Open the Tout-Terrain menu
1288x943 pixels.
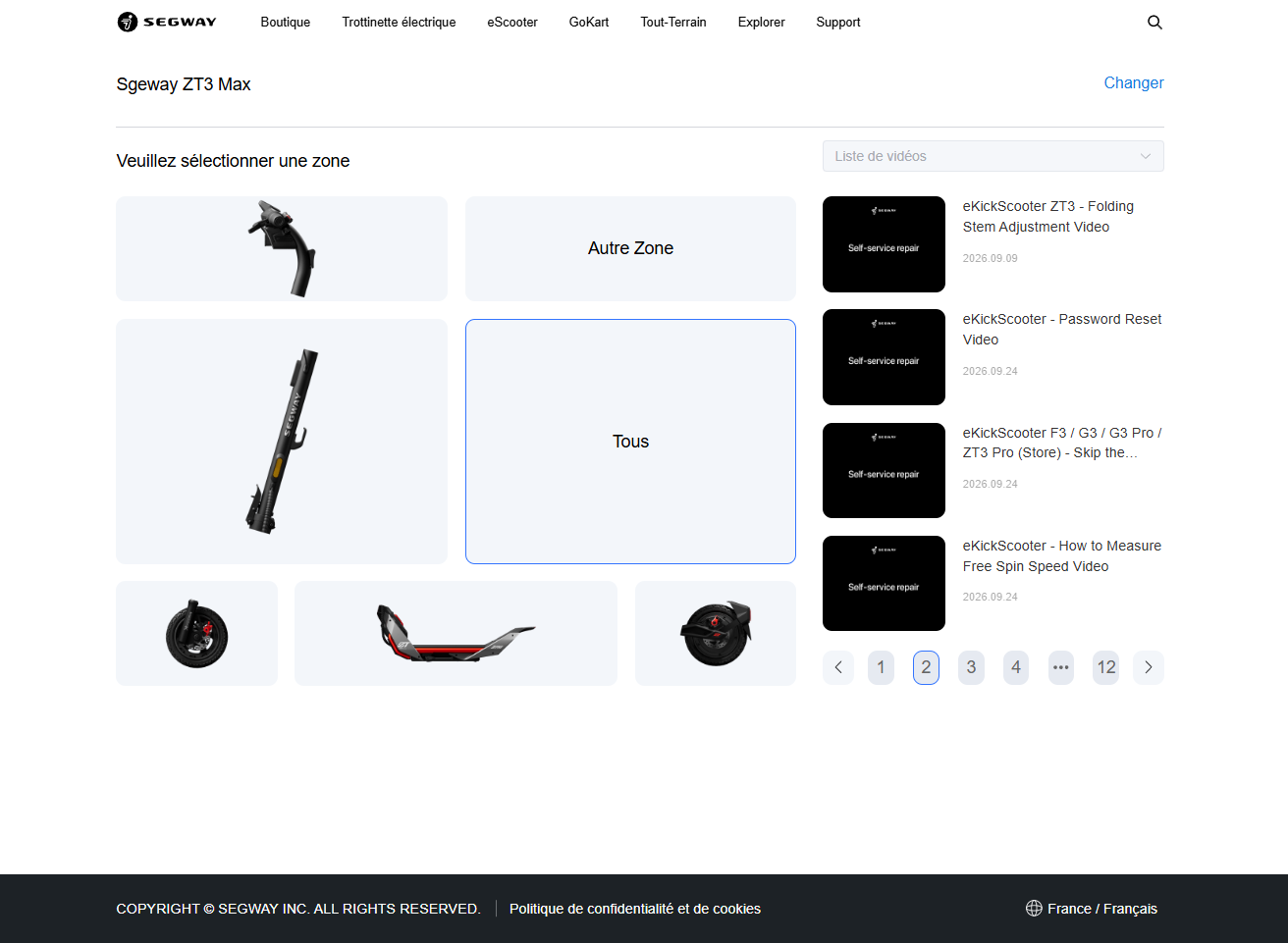[x=673, y=22]
